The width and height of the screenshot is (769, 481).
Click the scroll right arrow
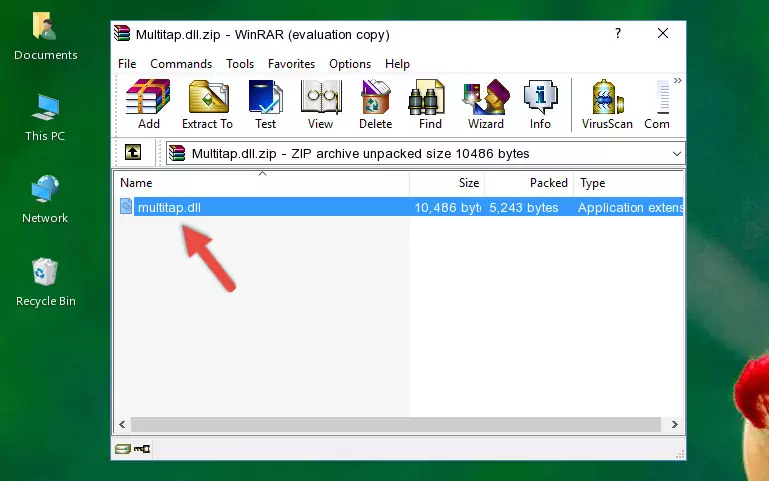674,424
